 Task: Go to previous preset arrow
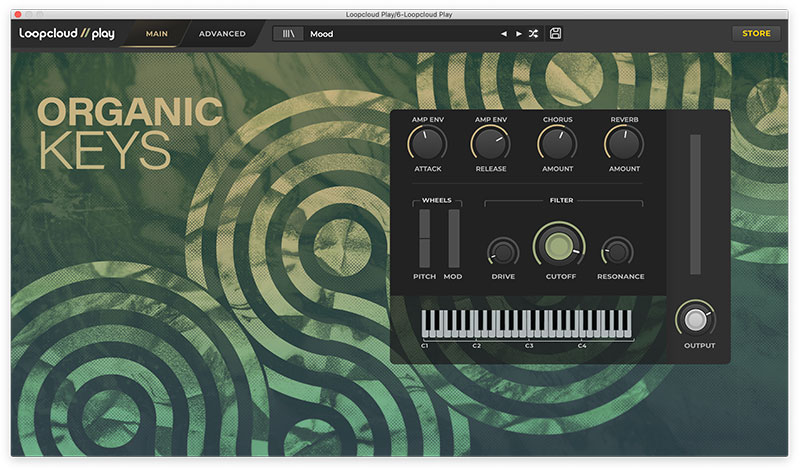coord(504,34)
